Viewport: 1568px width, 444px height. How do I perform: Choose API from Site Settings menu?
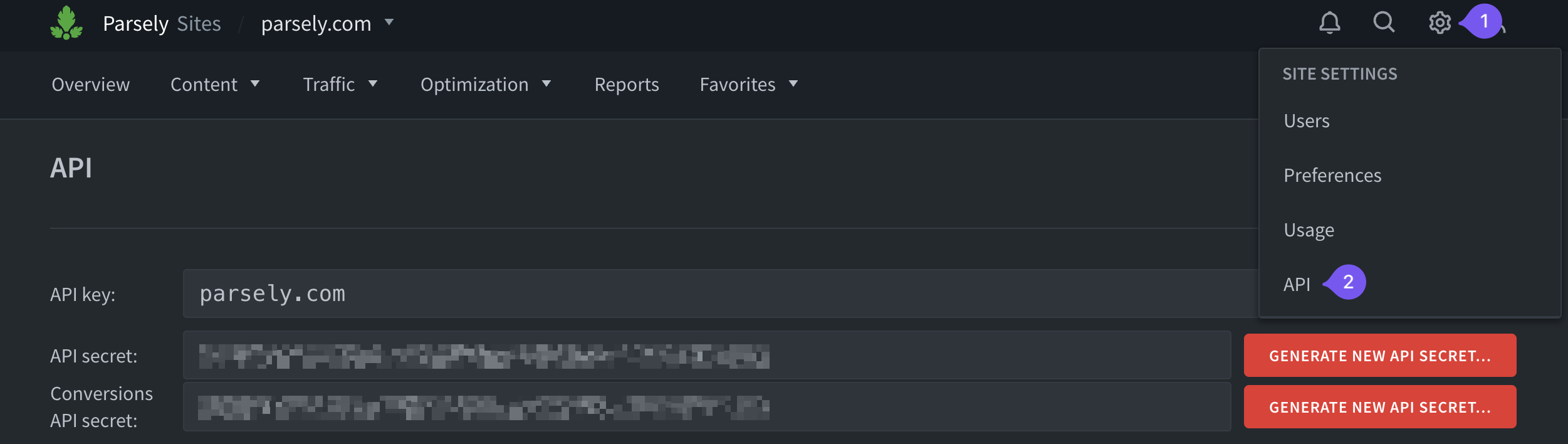tap(1297, 285)
